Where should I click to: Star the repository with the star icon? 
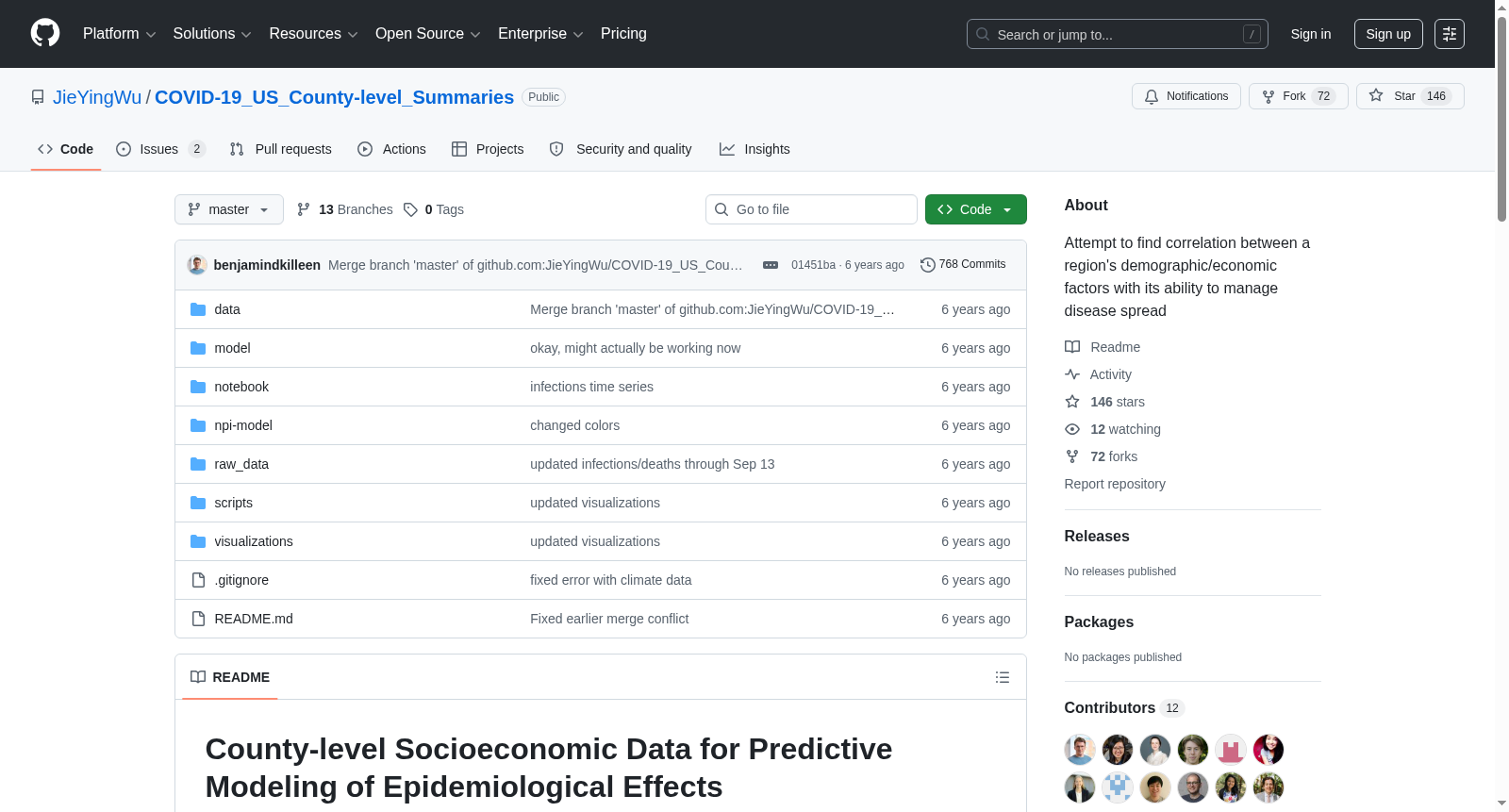point(1376,96)
